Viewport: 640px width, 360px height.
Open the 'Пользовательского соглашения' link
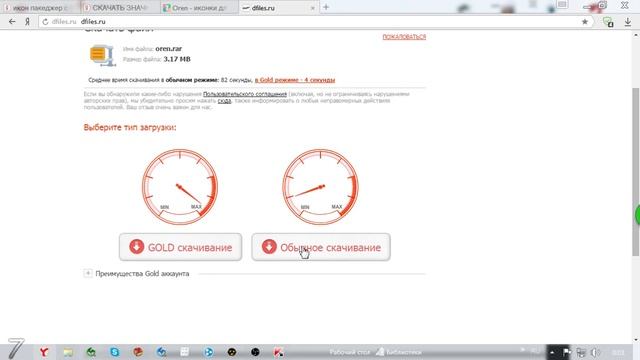(245, 94)
